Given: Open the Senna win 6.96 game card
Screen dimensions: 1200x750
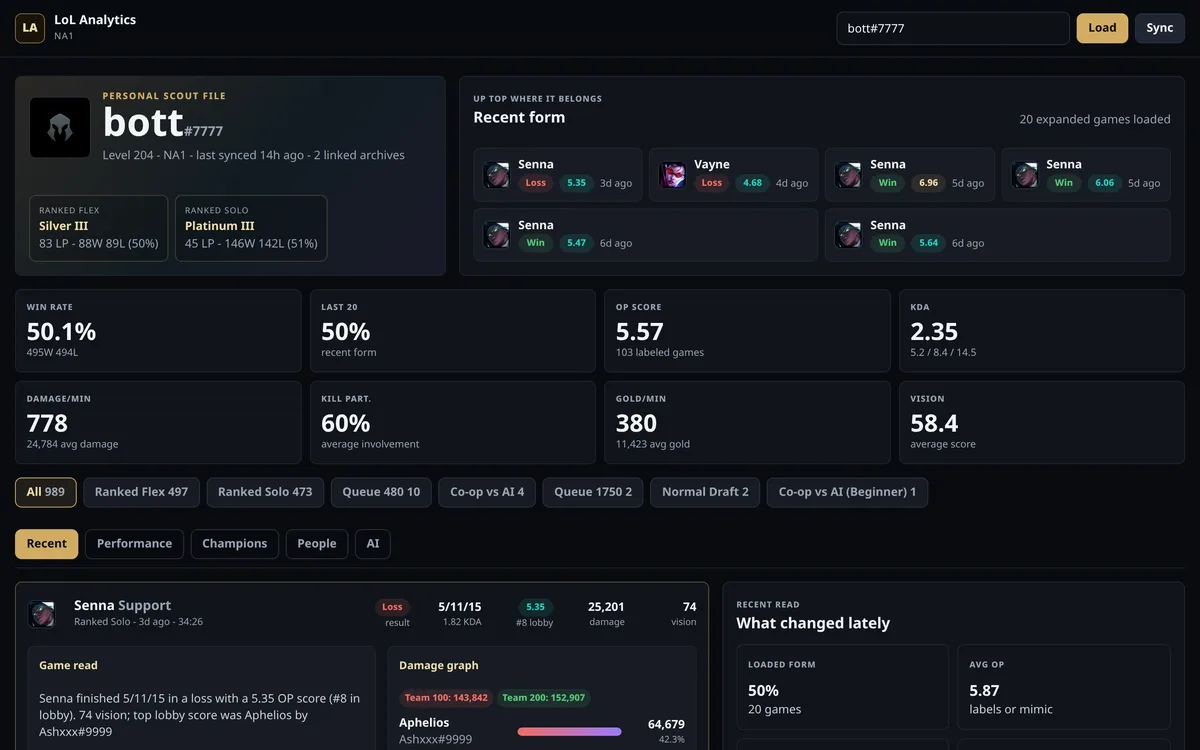Looking at the screenshot, I should point(910,175).
